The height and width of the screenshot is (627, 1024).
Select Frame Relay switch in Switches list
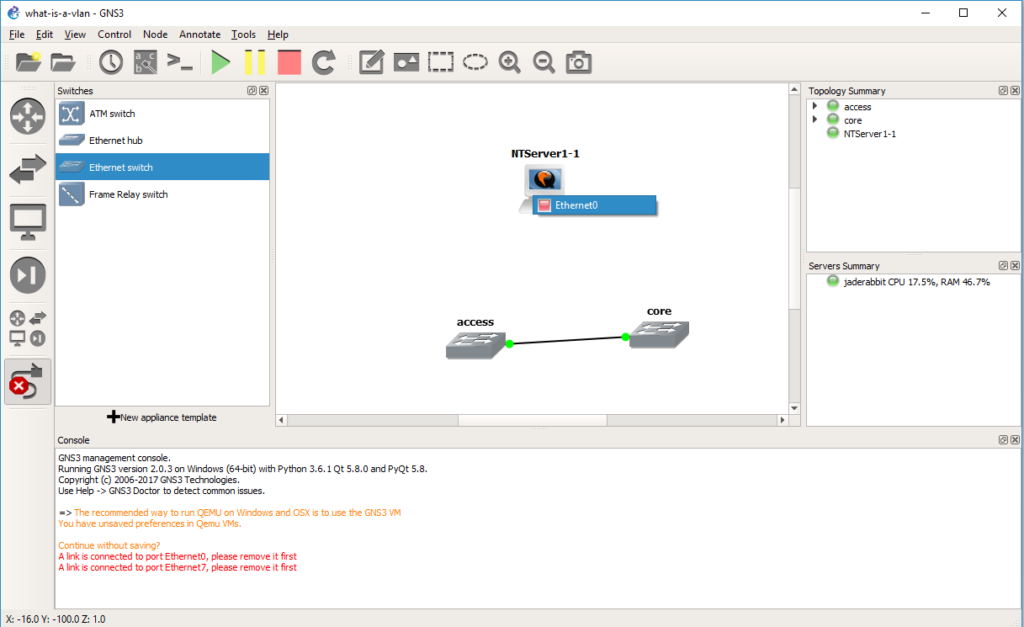(128, 194)
